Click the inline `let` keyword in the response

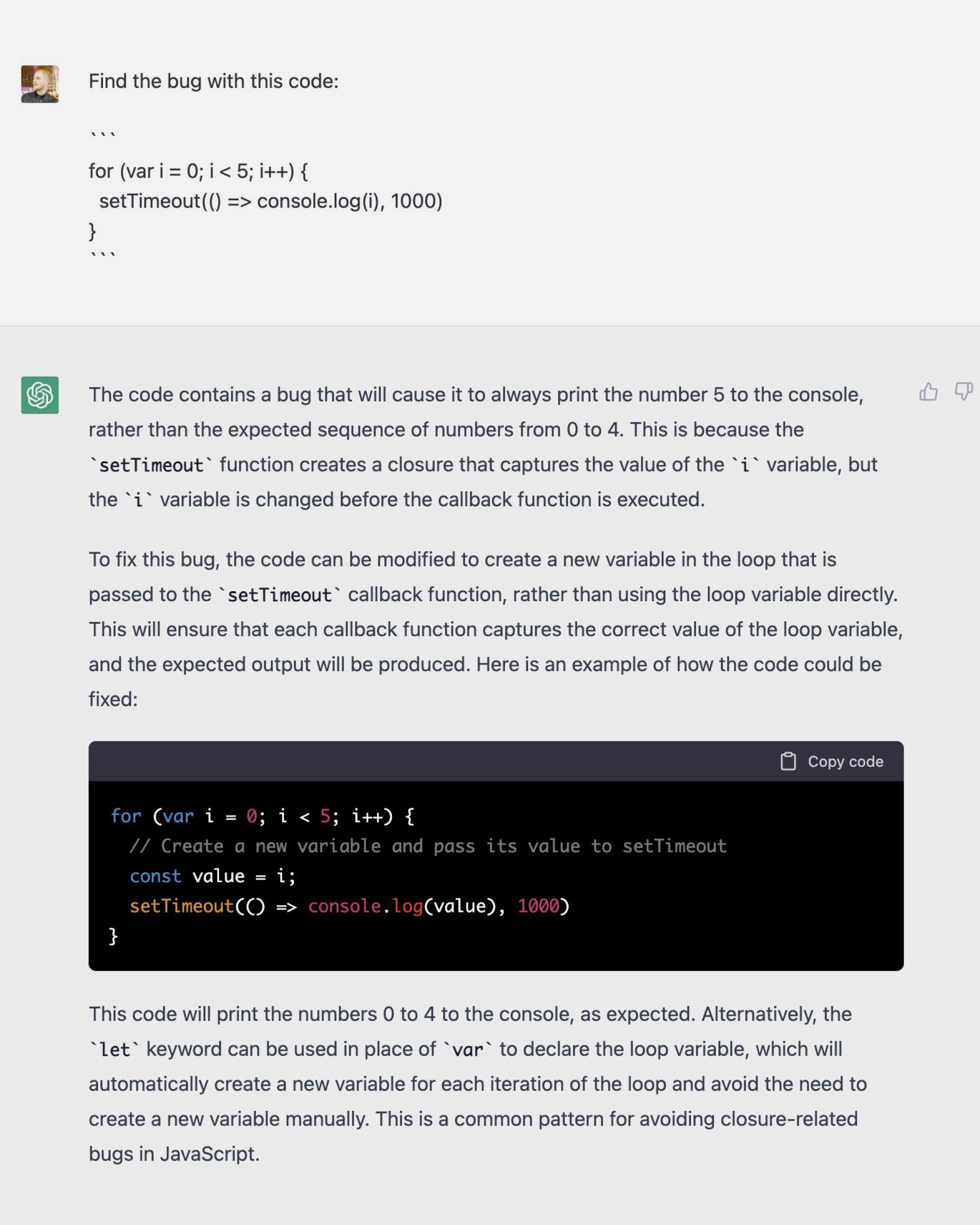pyautogui.click(x=114, y=1049)
